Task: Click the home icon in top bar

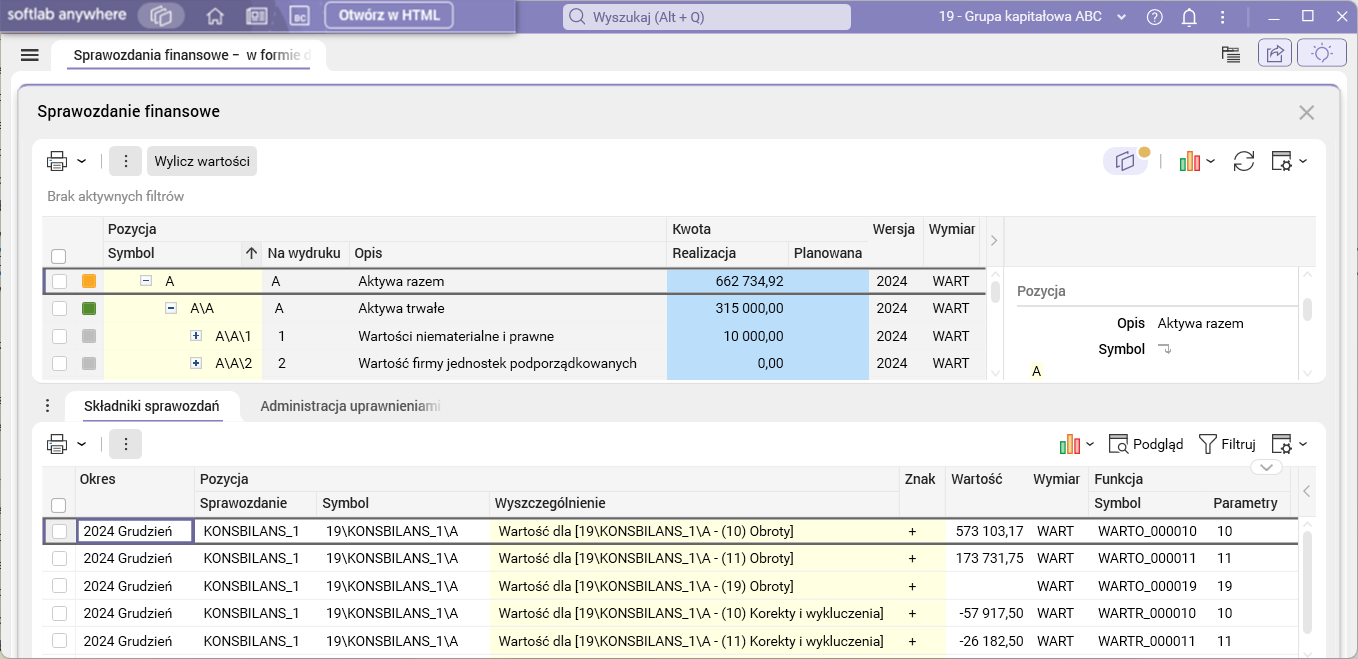Action: (x=214, y=17)
